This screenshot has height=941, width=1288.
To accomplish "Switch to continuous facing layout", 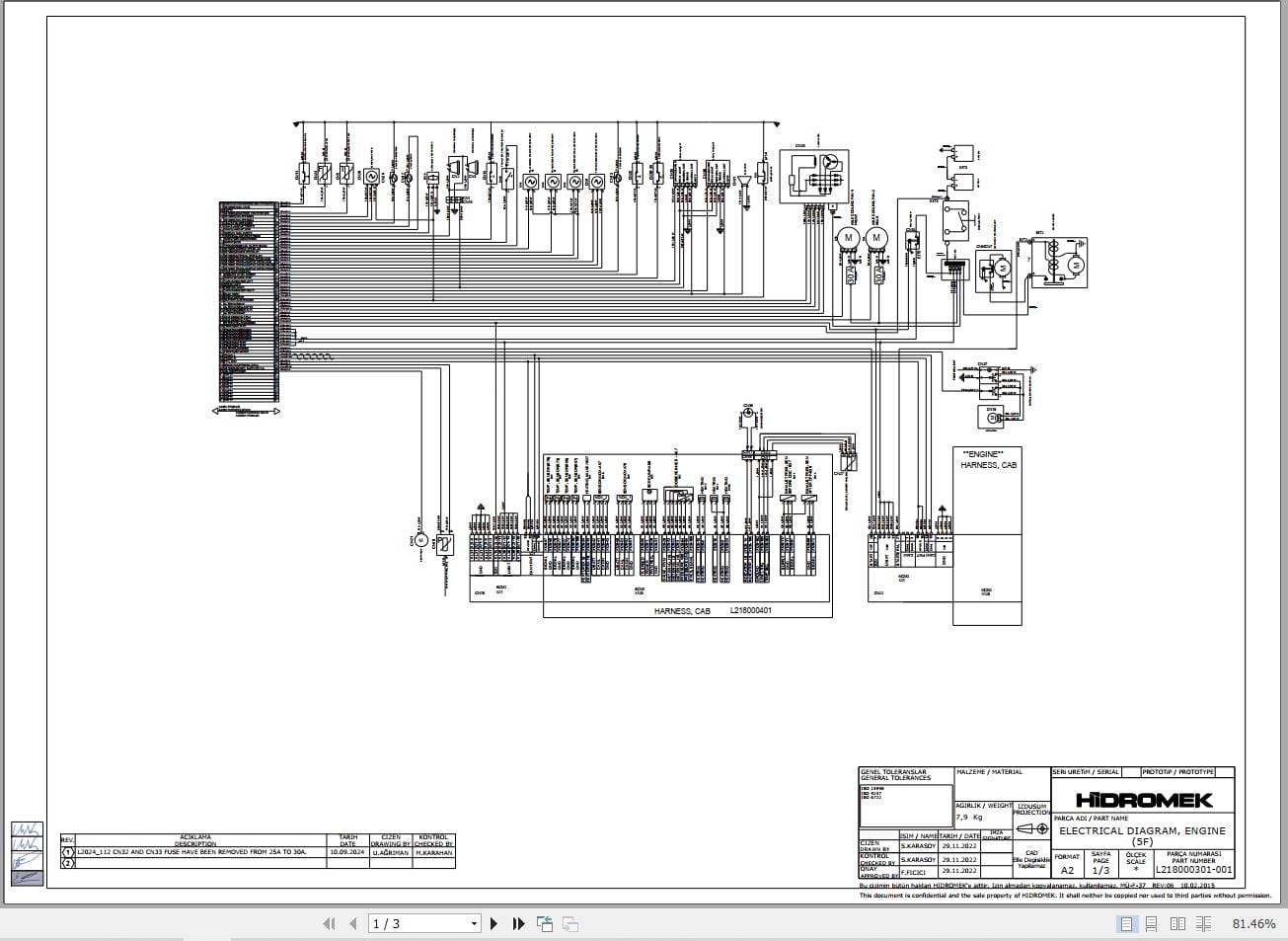I will click(1204, 924).
